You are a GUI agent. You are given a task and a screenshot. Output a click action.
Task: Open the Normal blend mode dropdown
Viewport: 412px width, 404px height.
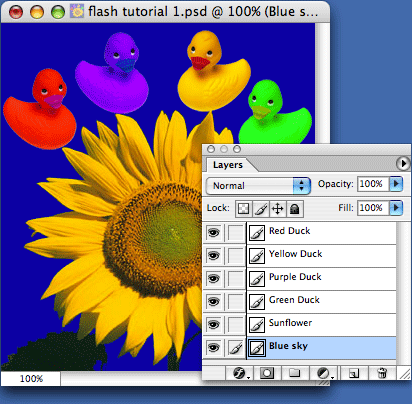coord(258,185)
